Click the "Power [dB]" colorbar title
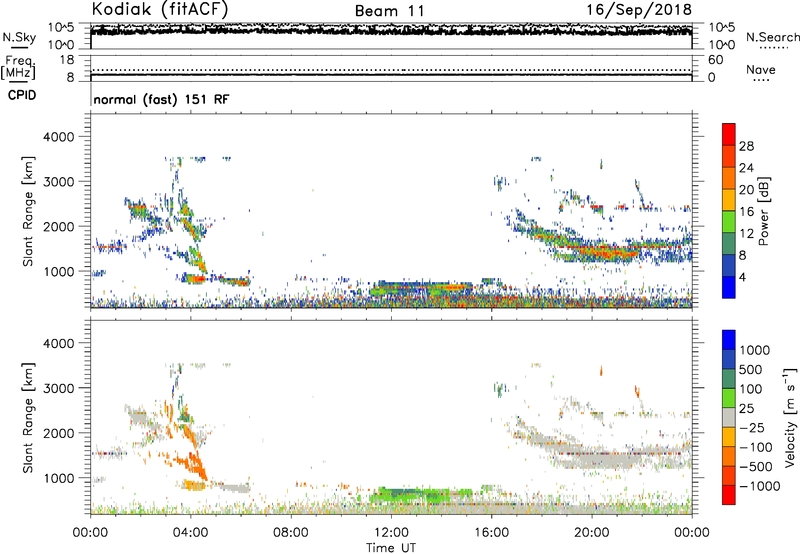This screenshot has width=800, height=554. (764, 211)
